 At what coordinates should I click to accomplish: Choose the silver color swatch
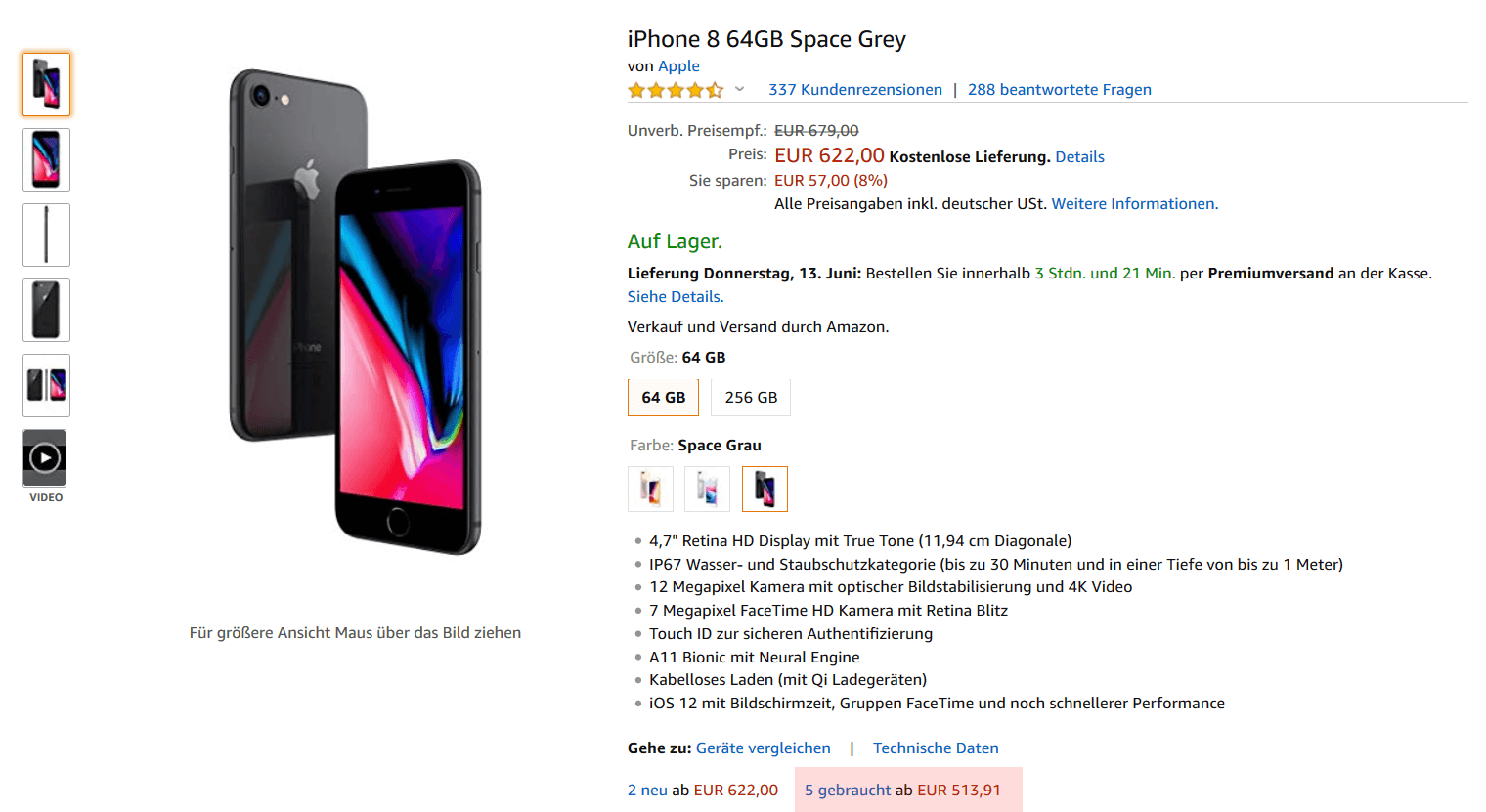coord(707,489)
